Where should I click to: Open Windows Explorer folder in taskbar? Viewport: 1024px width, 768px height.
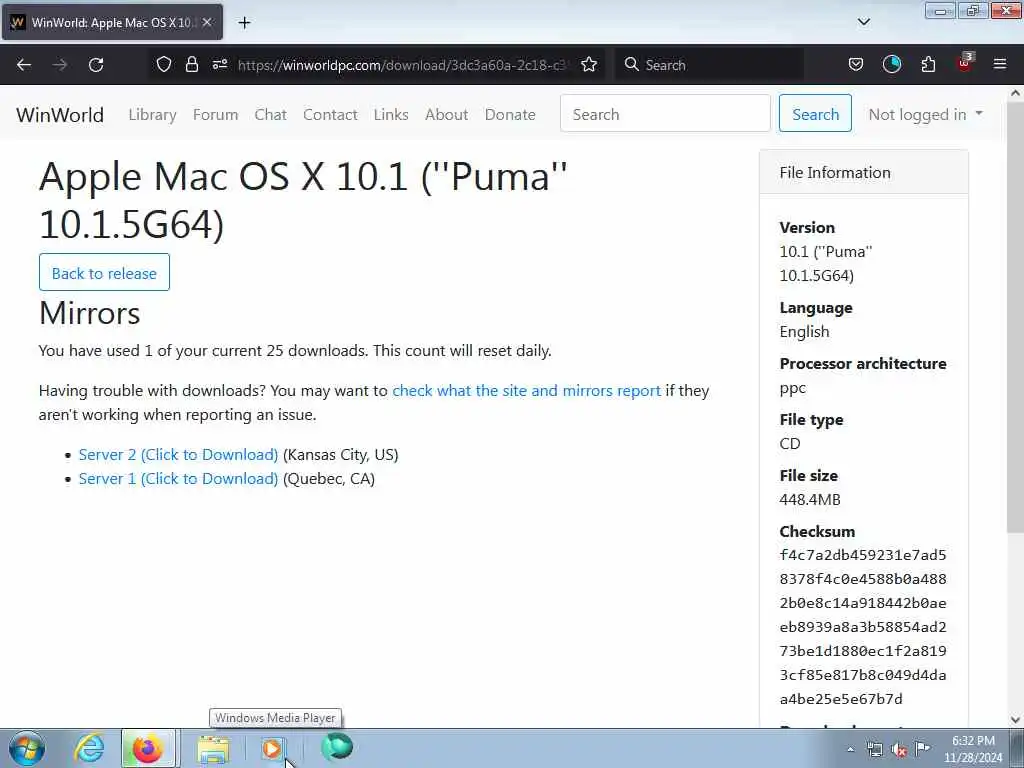click(x=213, y=749)
